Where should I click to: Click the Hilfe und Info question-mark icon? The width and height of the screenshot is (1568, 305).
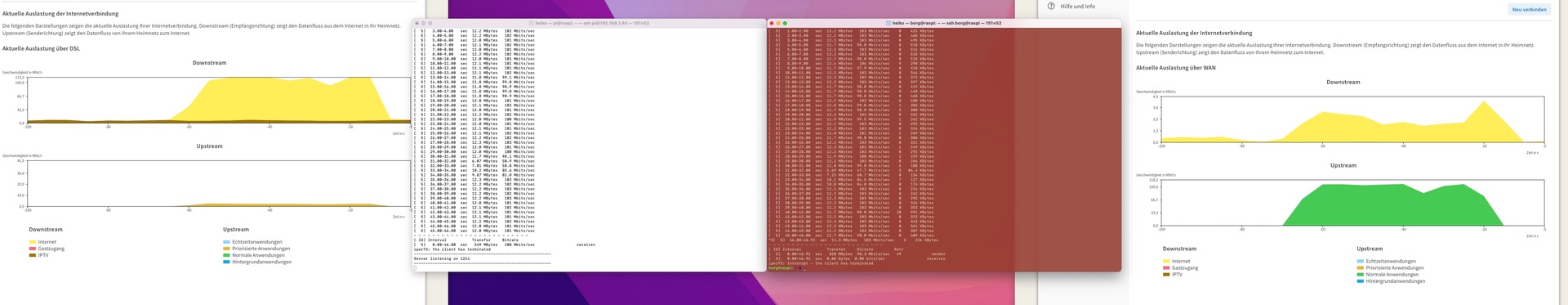pos(1051,7)
